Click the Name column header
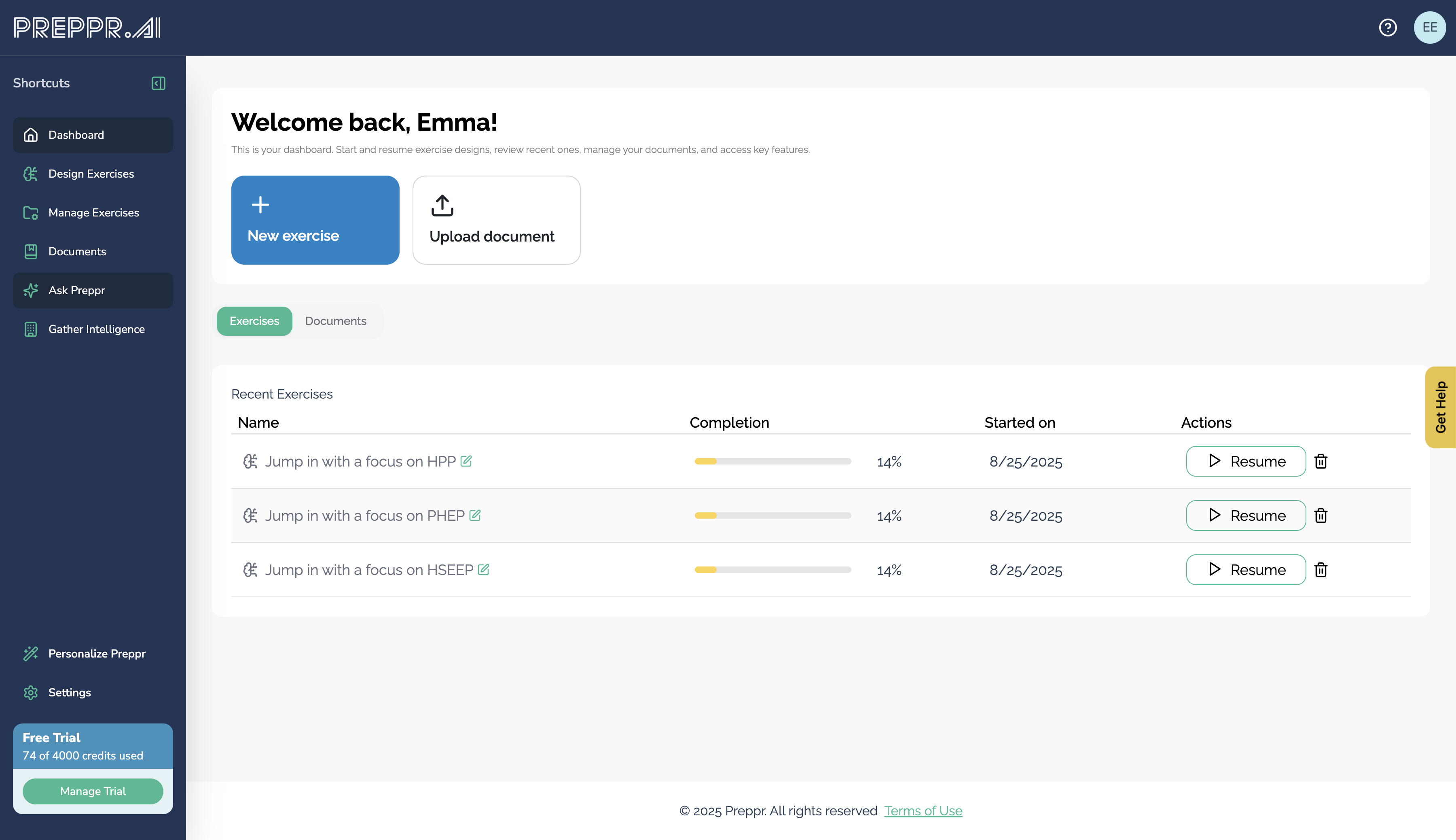Screen dimensions: 1456x840 pyautogui.click(x=258, y=422)
